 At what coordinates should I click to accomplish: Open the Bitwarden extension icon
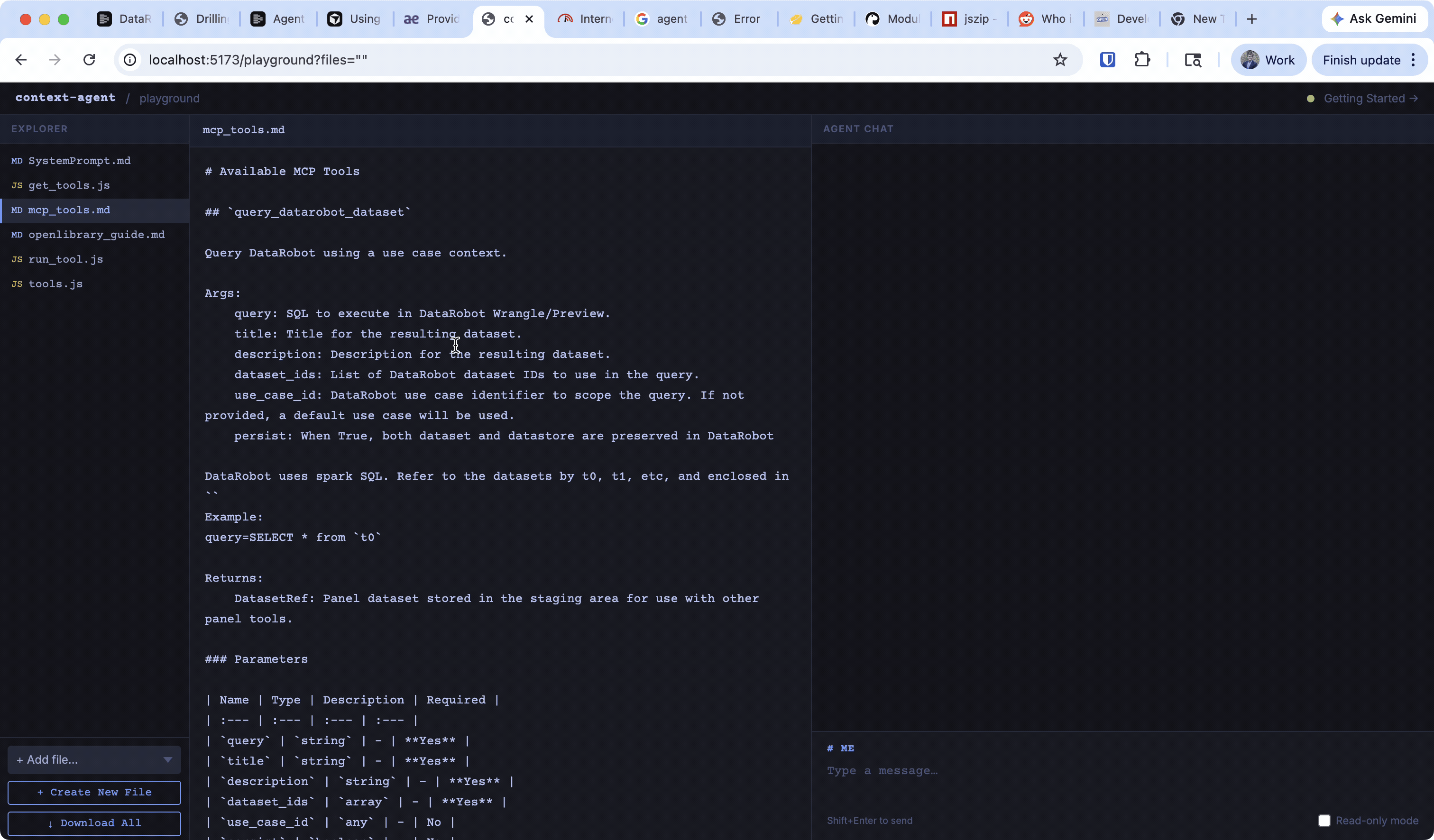point(1107,60)
